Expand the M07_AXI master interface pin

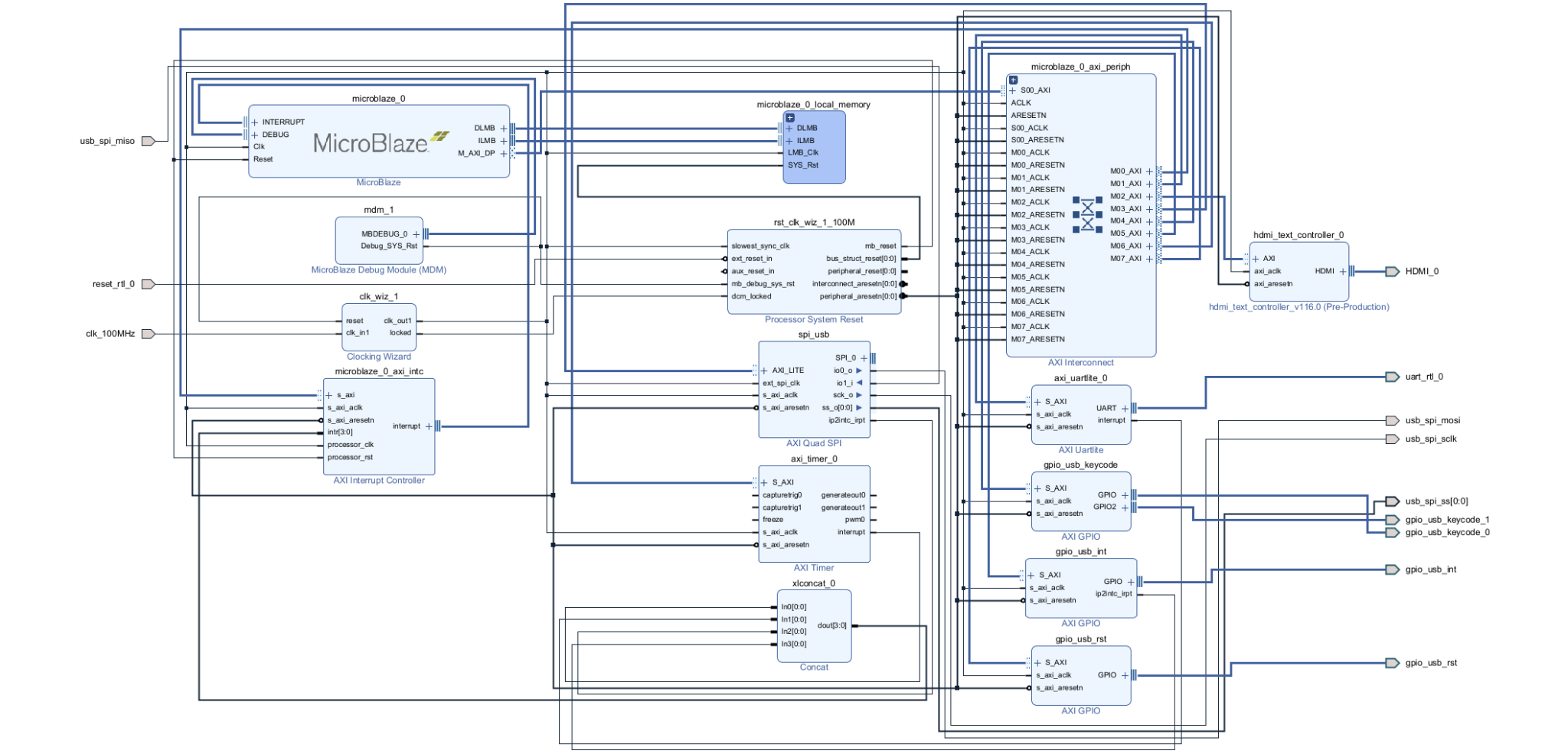(1149, 259)
